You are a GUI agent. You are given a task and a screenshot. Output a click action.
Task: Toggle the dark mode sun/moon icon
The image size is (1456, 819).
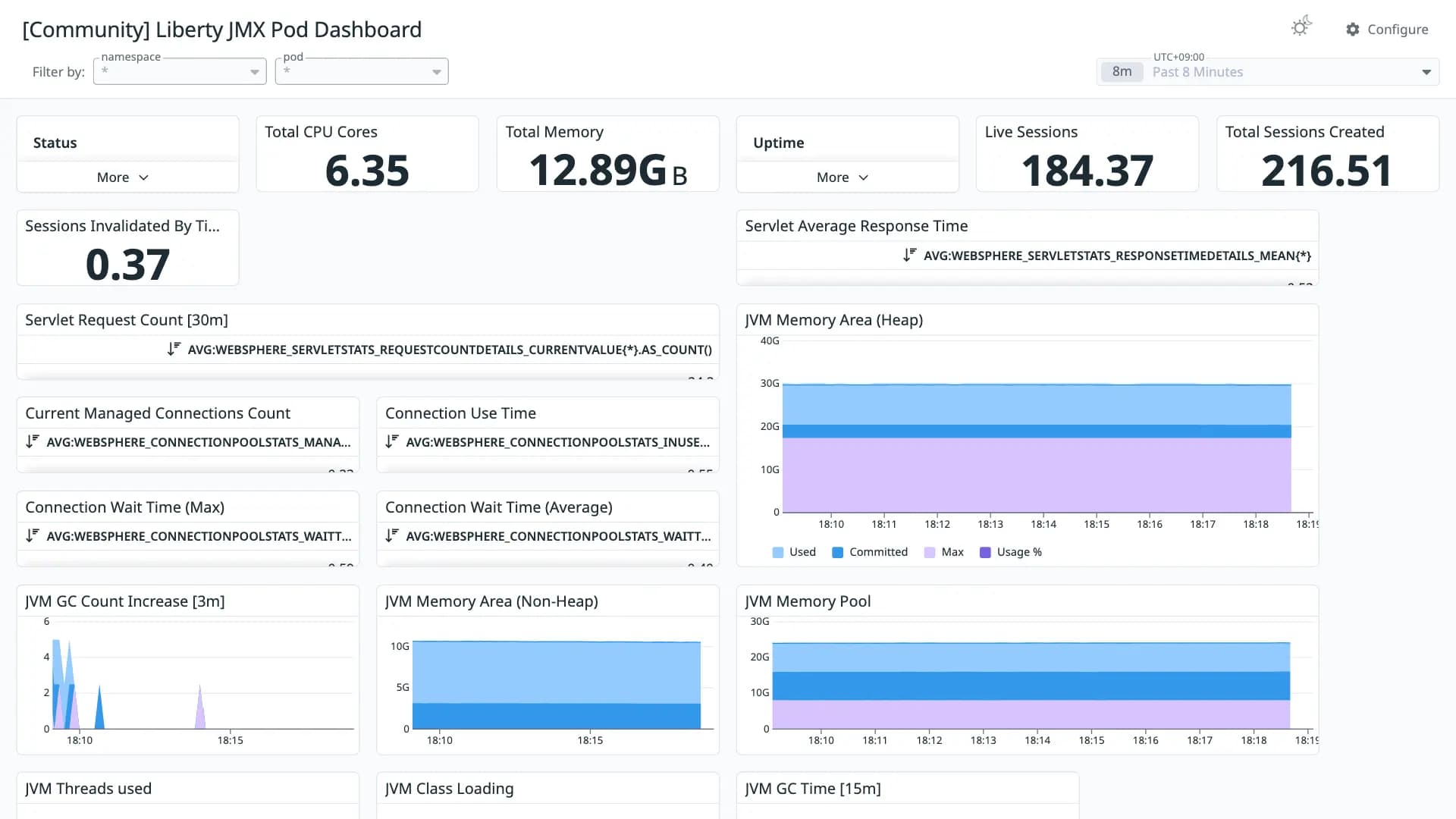click(x=1301, y=27)
